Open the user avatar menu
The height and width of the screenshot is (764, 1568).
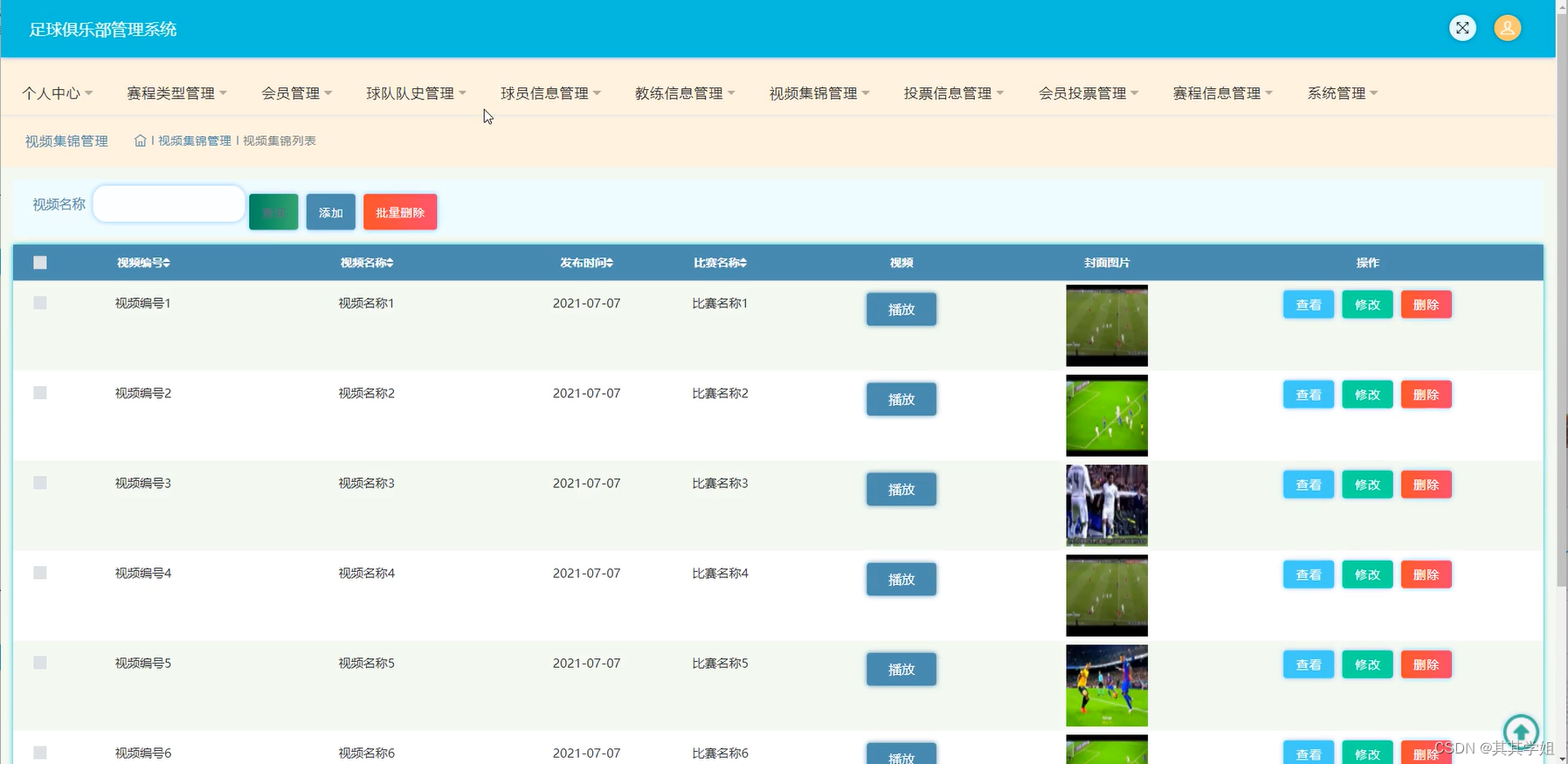tap(1508, 28)
